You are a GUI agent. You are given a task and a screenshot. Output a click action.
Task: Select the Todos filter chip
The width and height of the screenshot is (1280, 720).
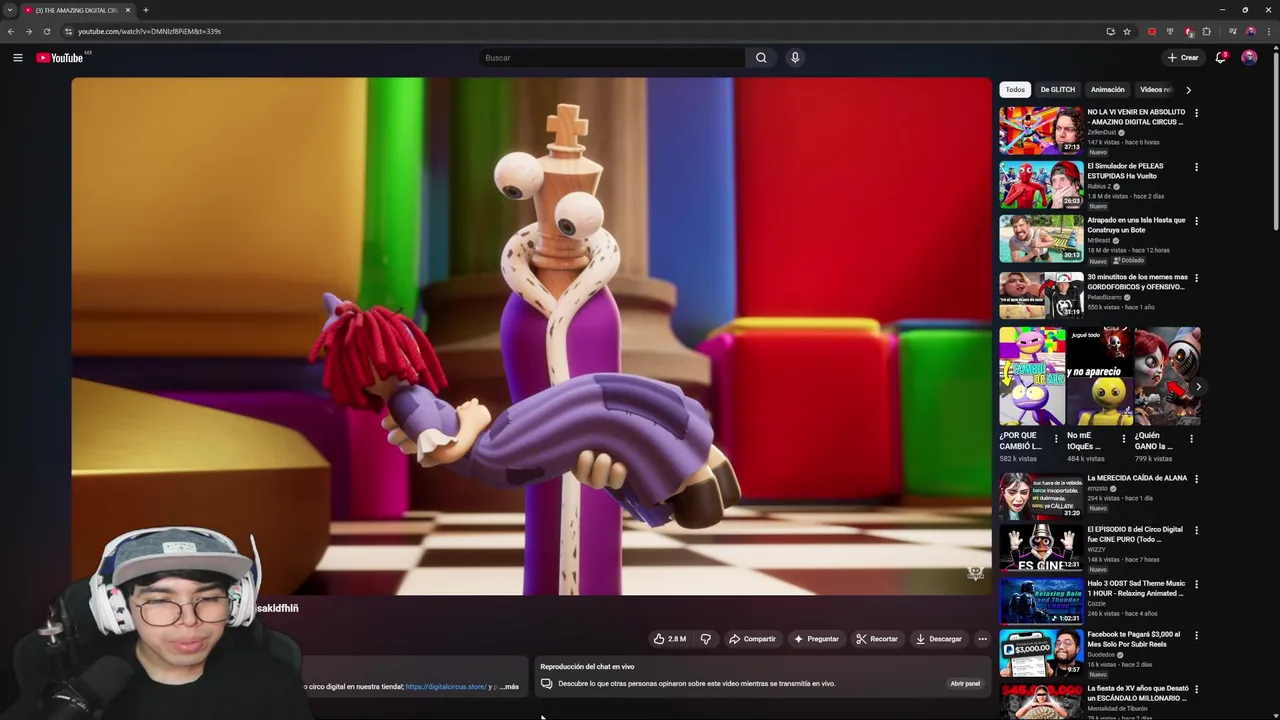pyautogui.click(x=1015, y=90)
